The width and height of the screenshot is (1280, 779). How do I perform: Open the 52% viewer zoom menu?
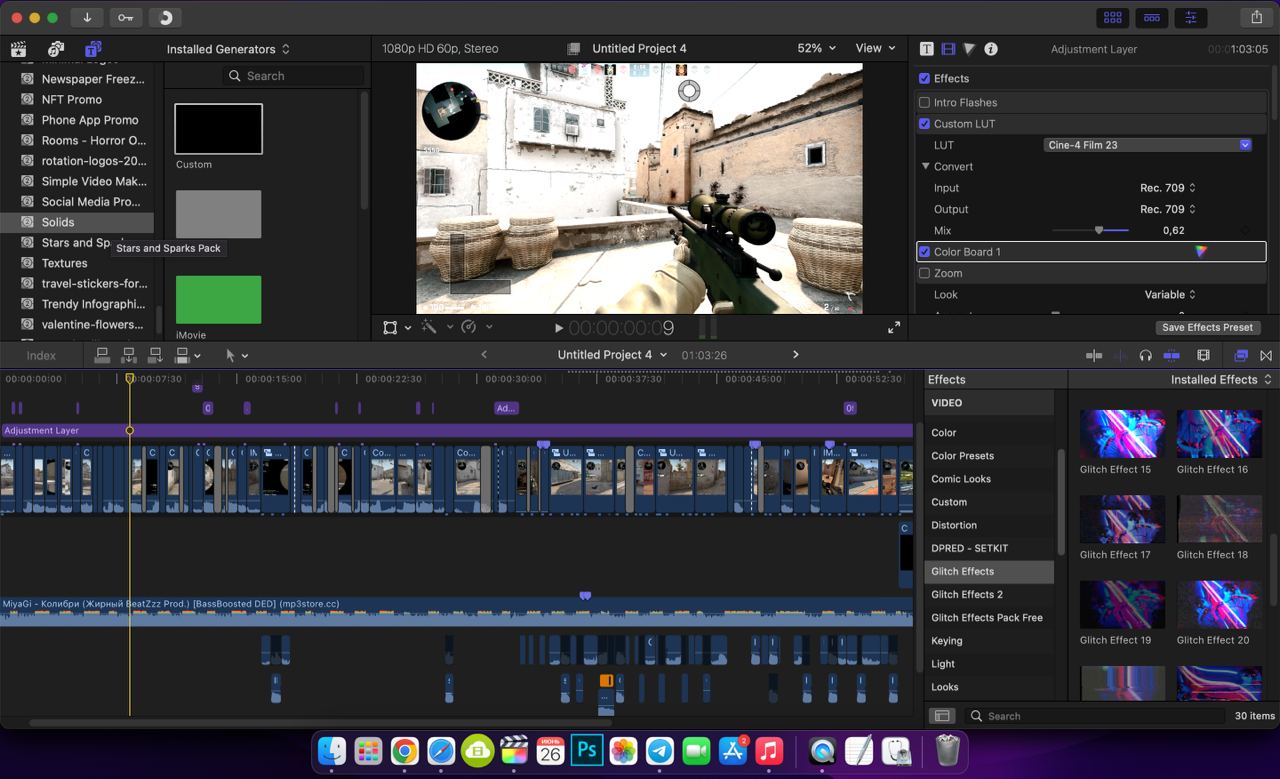pyautogui.click(x=817, y=48)
